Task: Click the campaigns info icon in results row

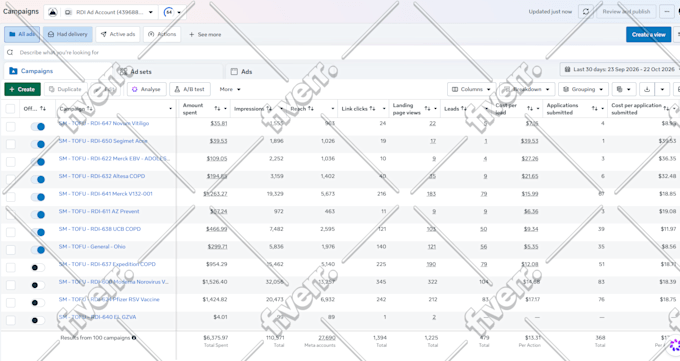Action: 134,338
